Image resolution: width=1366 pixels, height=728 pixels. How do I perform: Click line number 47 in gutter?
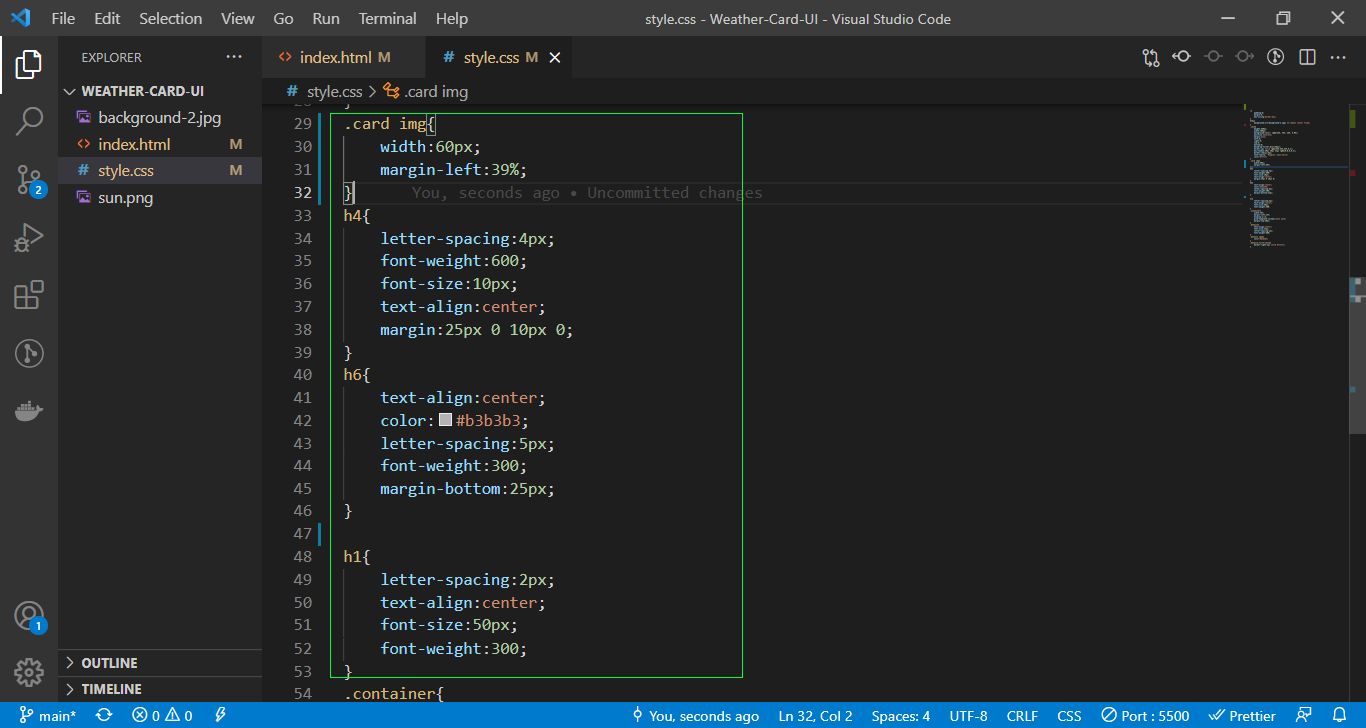[x=303, y=534]
